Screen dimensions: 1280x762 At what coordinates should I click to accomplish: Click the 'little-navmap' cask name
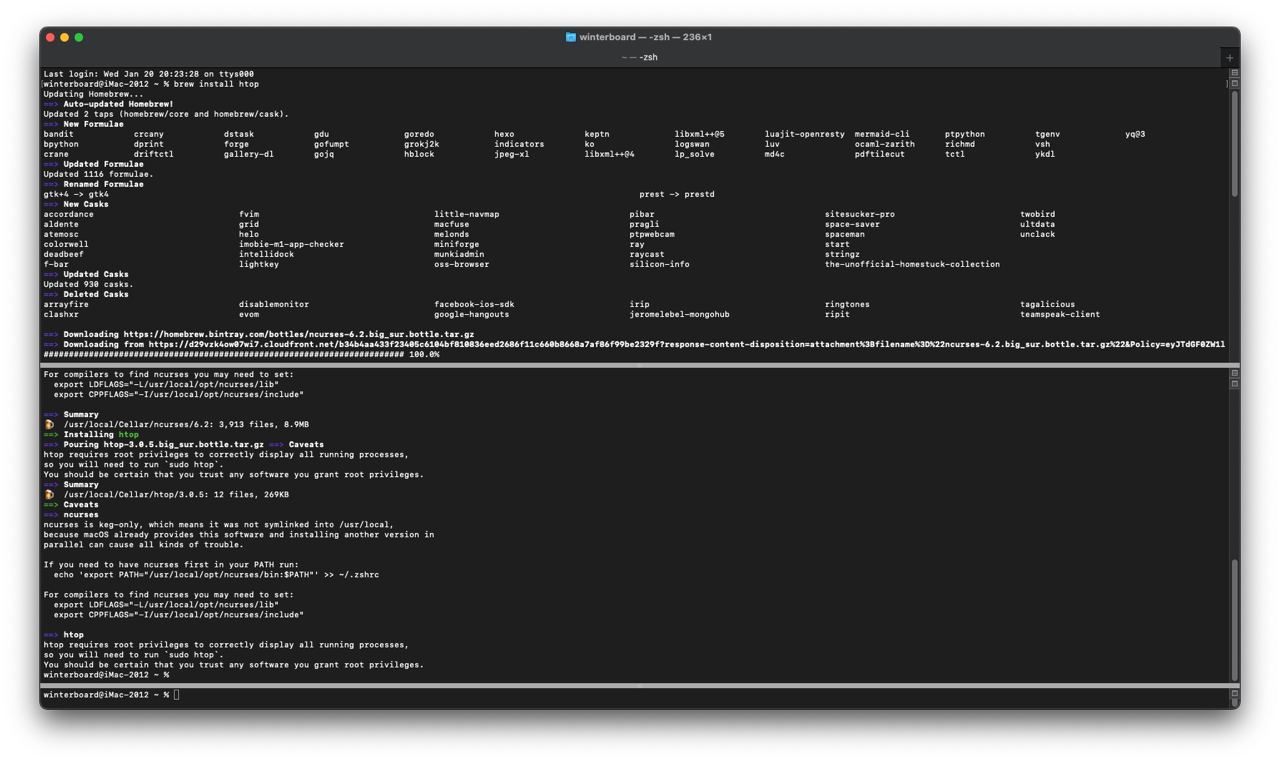click(467, 214)
